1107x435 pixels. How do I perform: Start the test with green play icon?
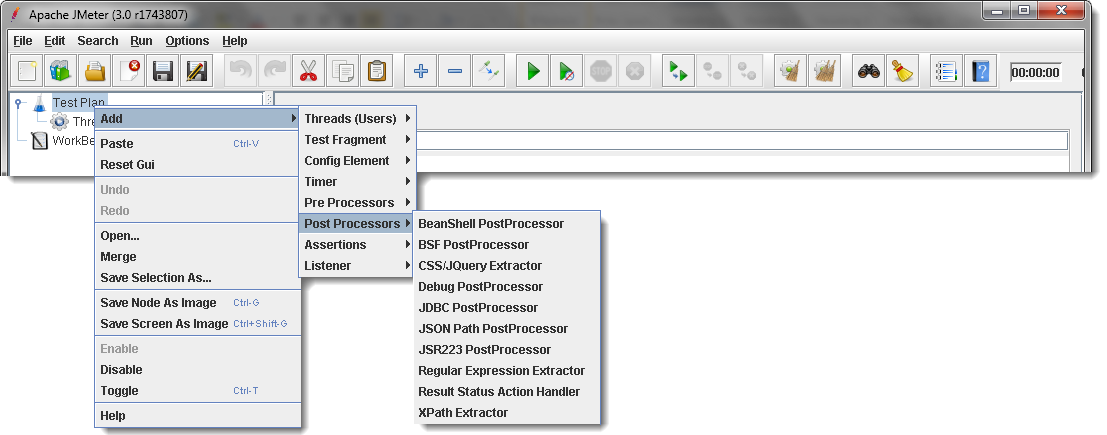coord(533,71)
